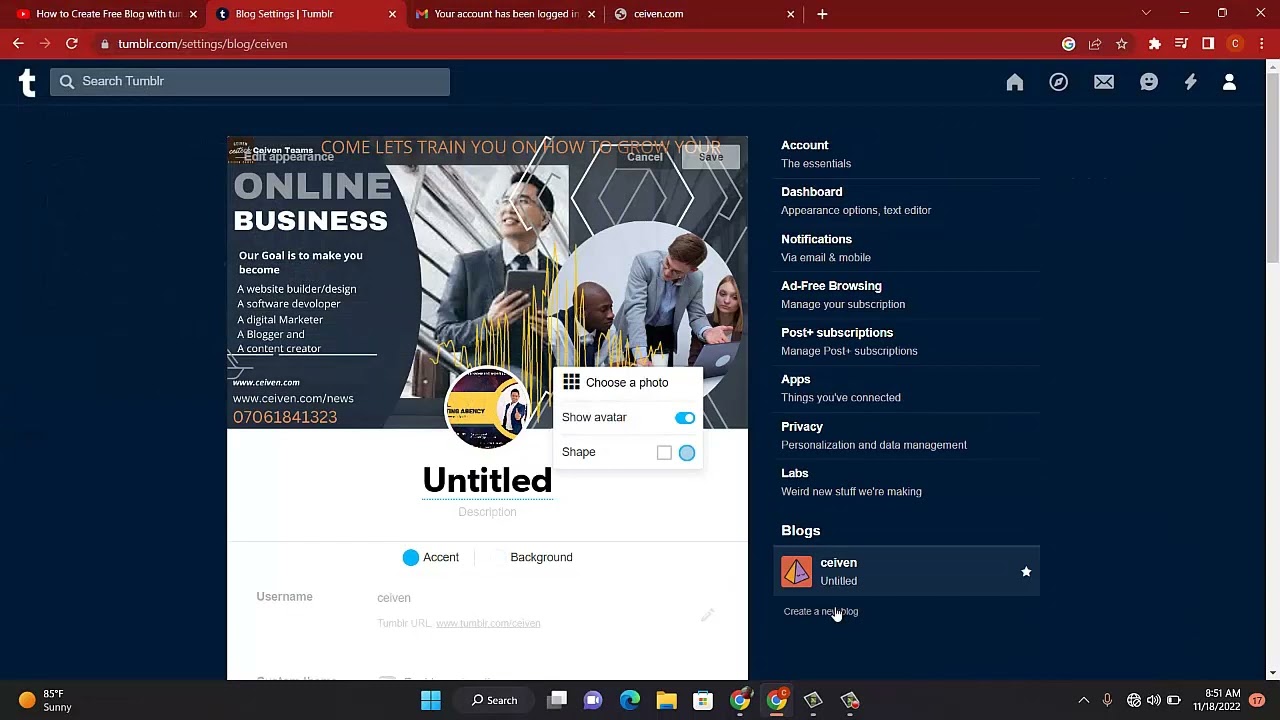Screen dimensions: 1280x720
Task: Select the ceiven blog in Blogs list
Action: 908,572
